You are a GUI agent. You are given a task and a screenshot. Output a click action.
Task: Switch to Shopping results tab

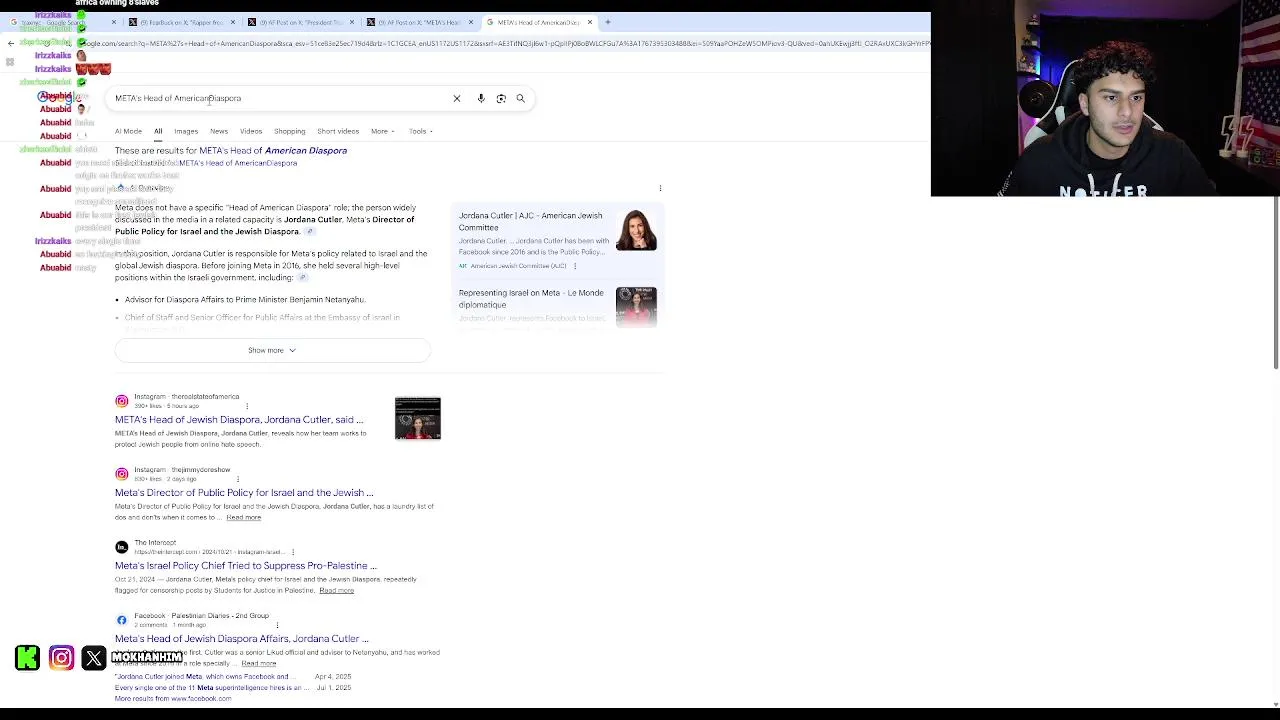click(x=290, y=131)
